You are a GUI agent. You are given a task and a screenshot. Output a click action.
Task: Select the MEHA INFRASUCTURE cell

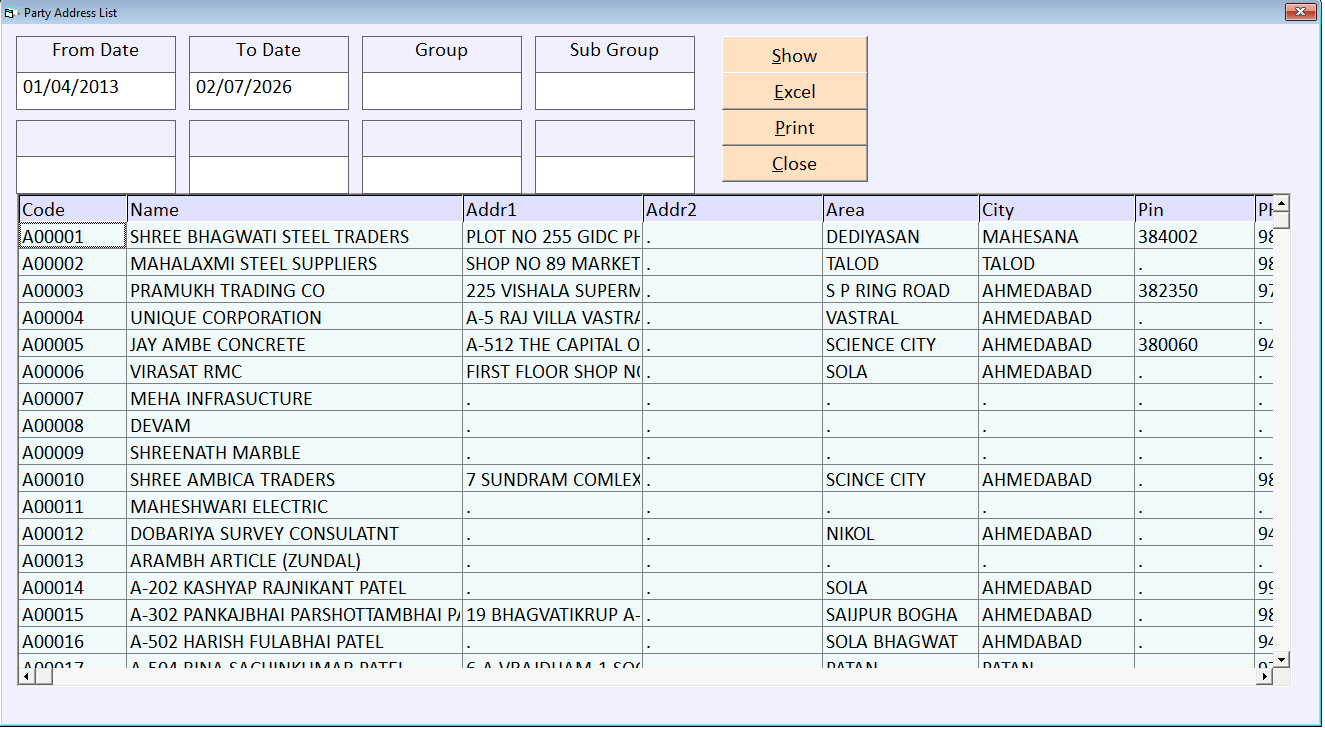295,399
